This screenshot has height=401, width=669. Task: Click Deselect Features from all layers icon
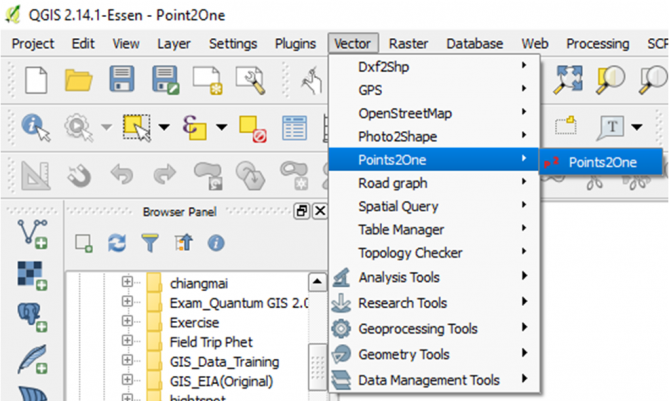click(253, 128)
